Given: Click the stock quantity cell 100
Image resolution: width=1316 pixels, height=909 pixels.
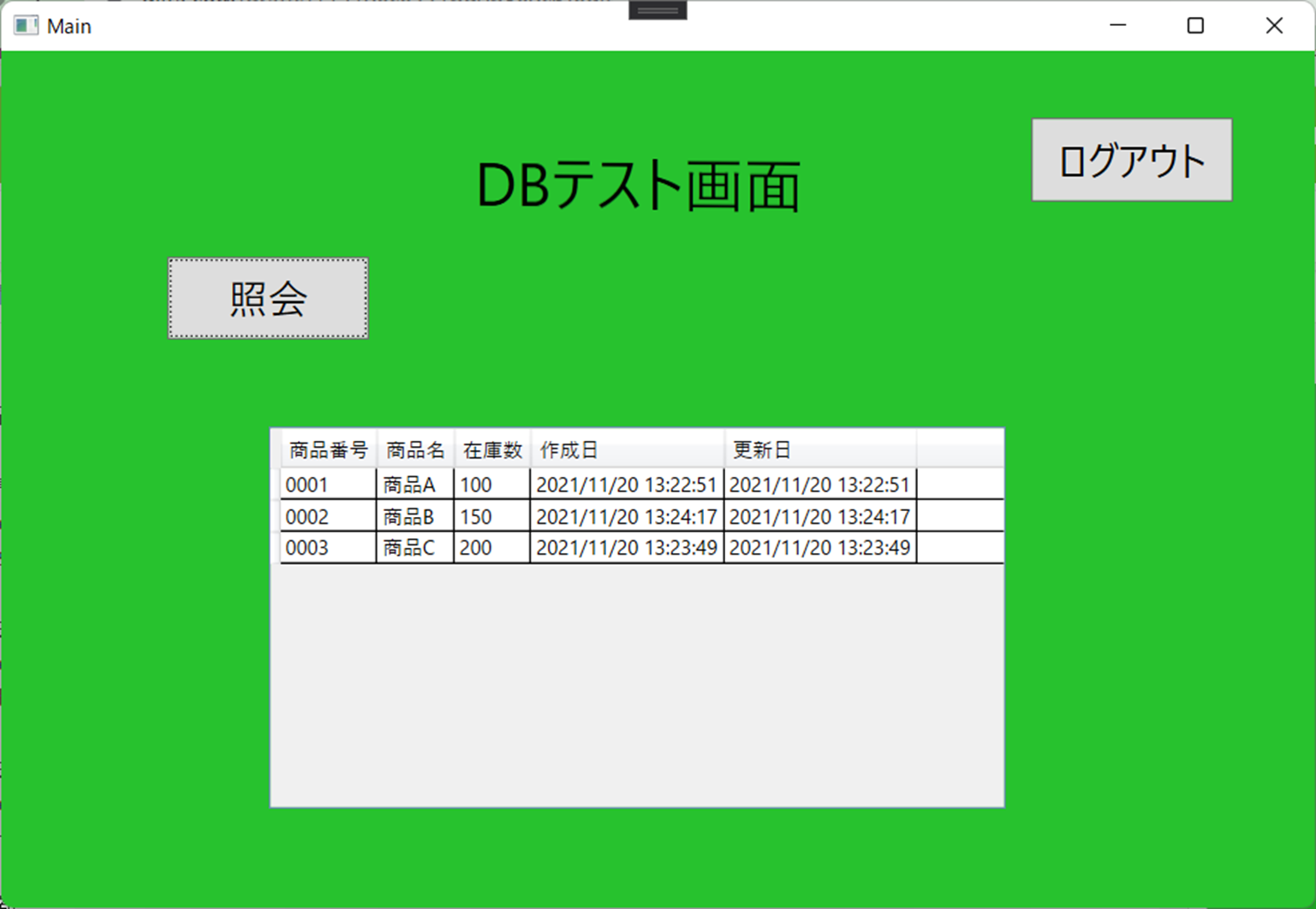Looking at the screenshot, I should (492, 484).
